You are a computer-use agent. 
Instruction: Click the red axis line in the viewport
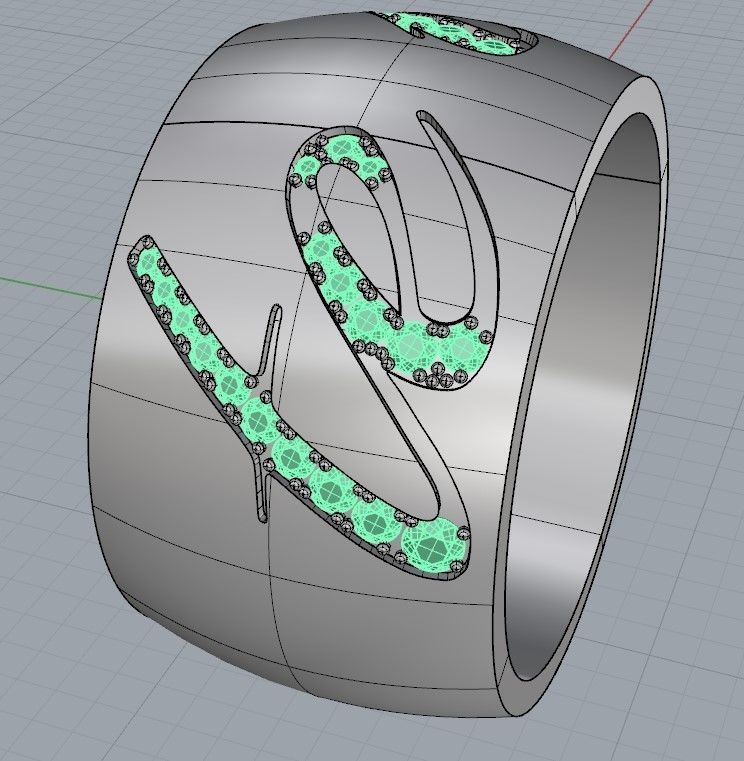click(x=631, y=29)
